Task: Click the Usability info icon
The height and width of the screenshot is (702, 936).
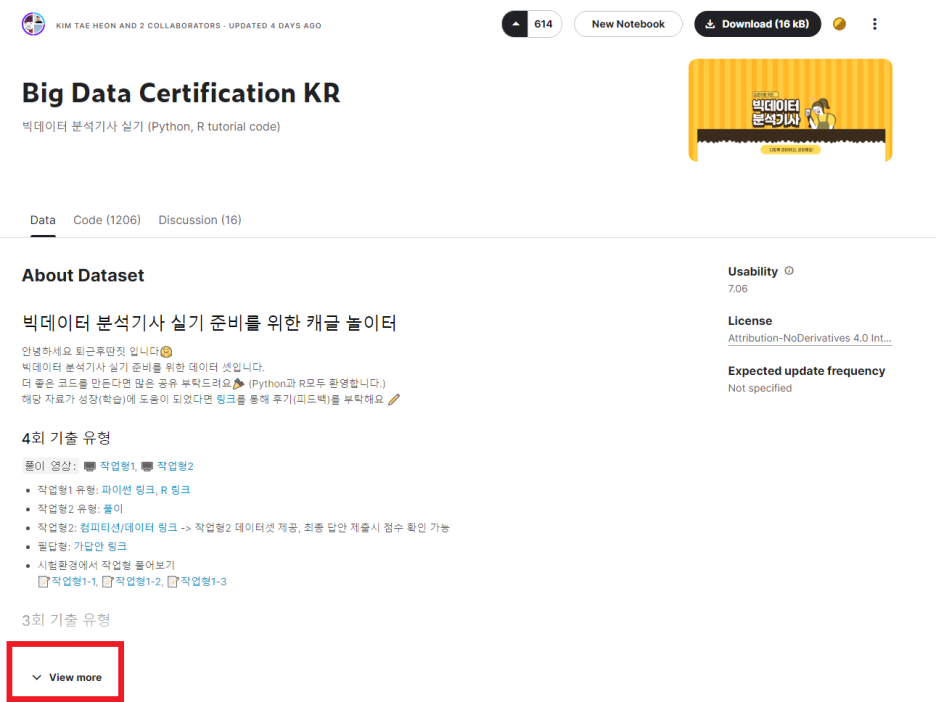Action: point(789,271)
